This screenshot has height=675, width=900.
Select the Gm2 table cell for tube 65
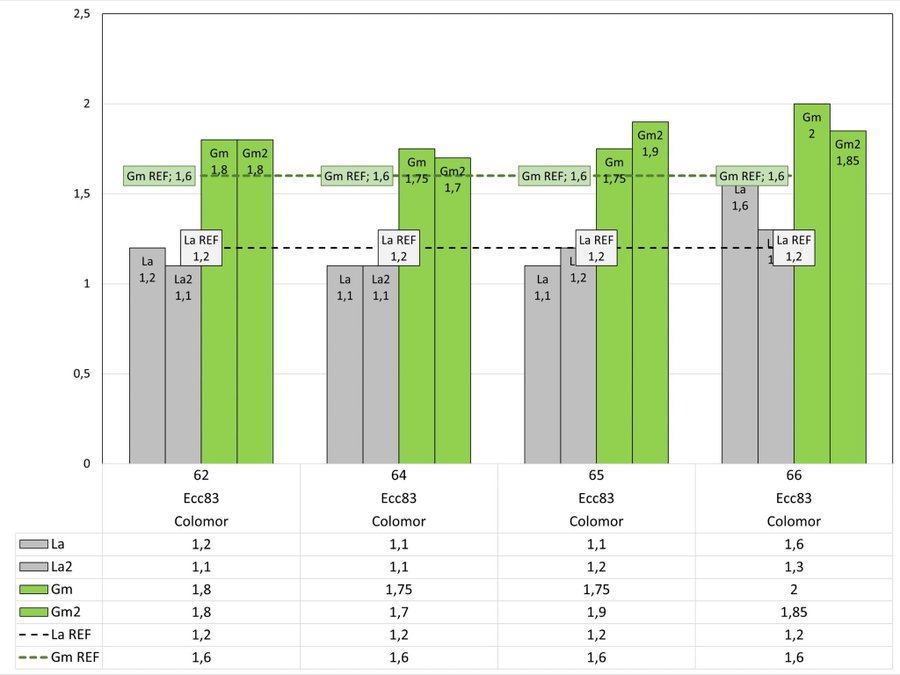coord(596,612)
